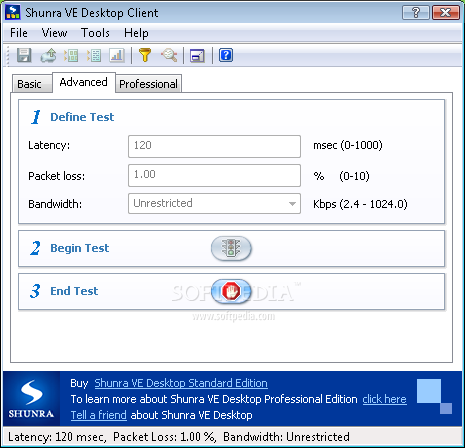This screenshot has width=465, height=448.
Task: Close the Shunra VE Desktop Client window
Action: 446,13
